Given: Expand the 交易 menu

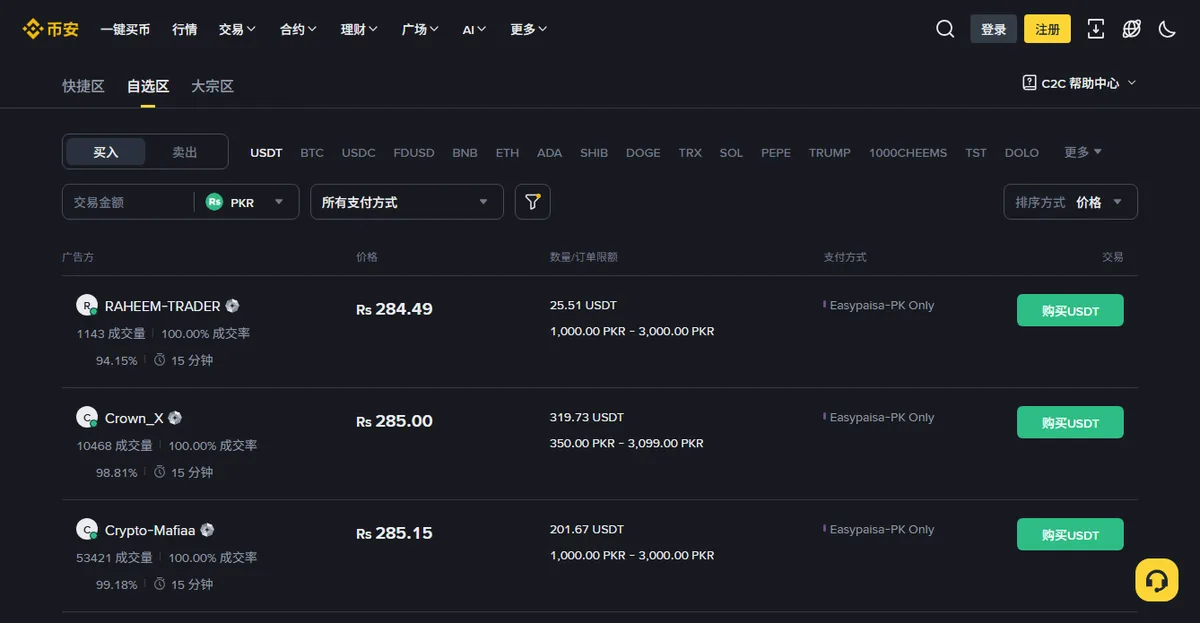Looking at the screenshot, I should 237,30.
